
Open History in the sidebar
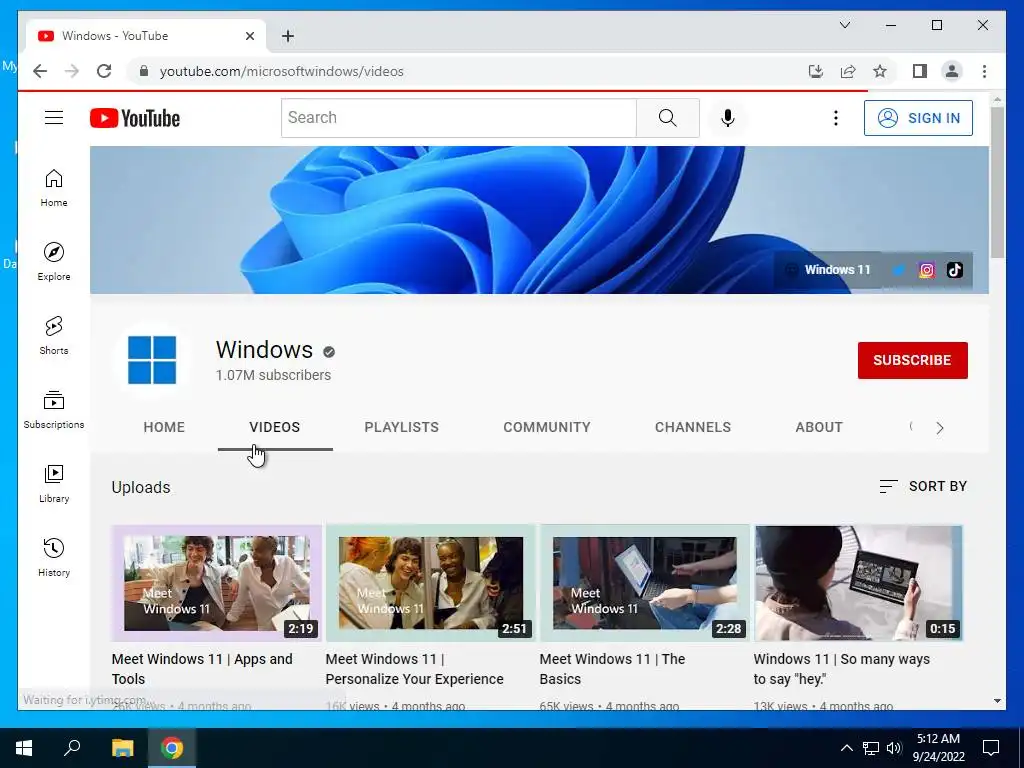[x=54, y=557]
